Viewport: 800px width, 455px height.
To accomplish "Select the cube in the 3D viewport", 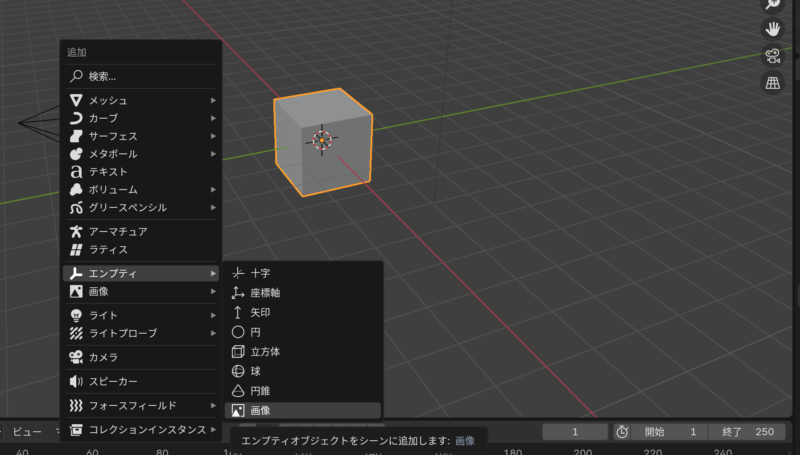I will pos(323,142).
